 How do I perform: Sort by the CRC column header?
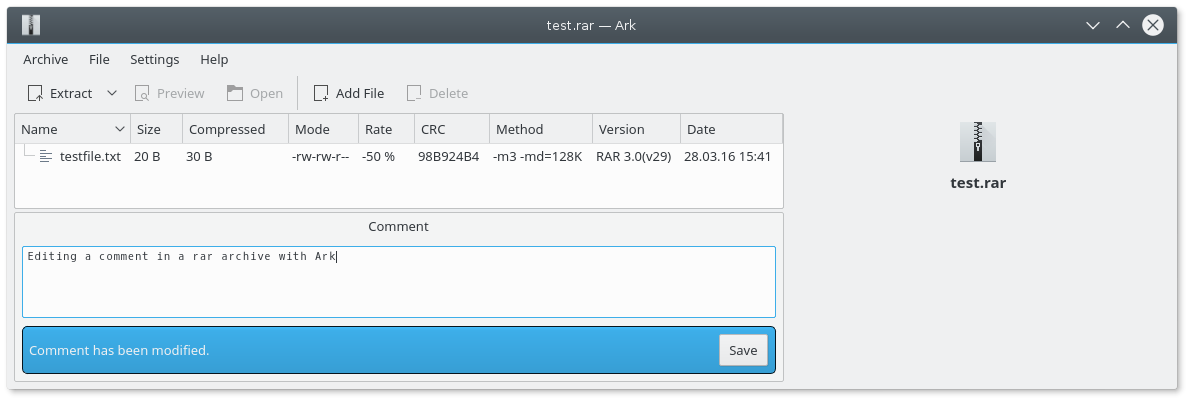pyautogui.click(x=433, y=129)
